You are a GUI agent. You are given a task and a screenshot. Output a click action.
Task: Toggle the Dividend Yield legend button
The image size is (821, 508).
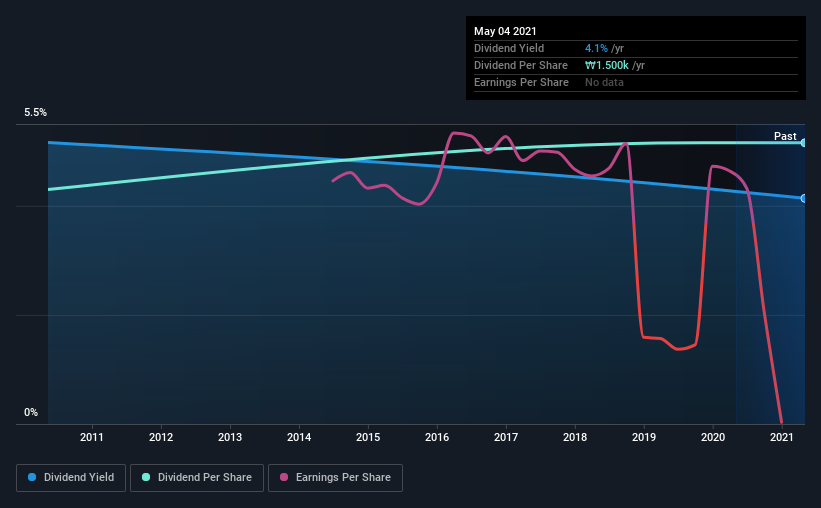(71, 478)
